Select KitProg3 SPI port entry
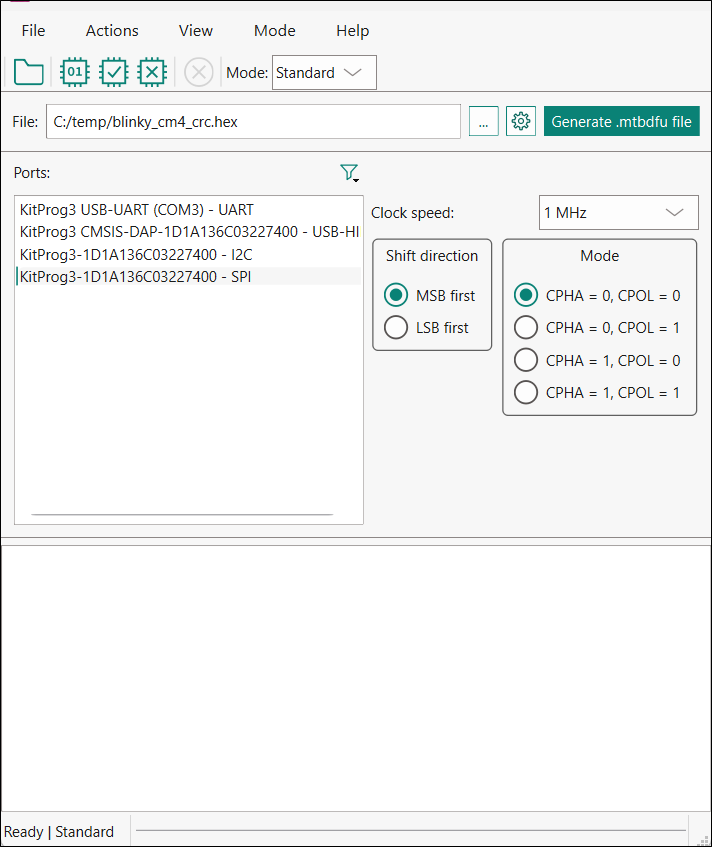 point(189,277)
